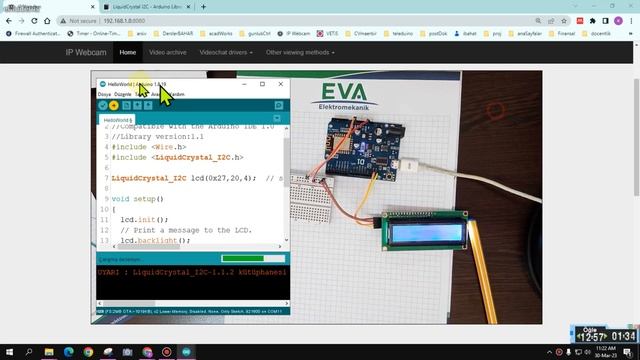Open File Explorer from the taskbar
The height and width of the screenshot is (360, 640).
(x=49, y=352)
